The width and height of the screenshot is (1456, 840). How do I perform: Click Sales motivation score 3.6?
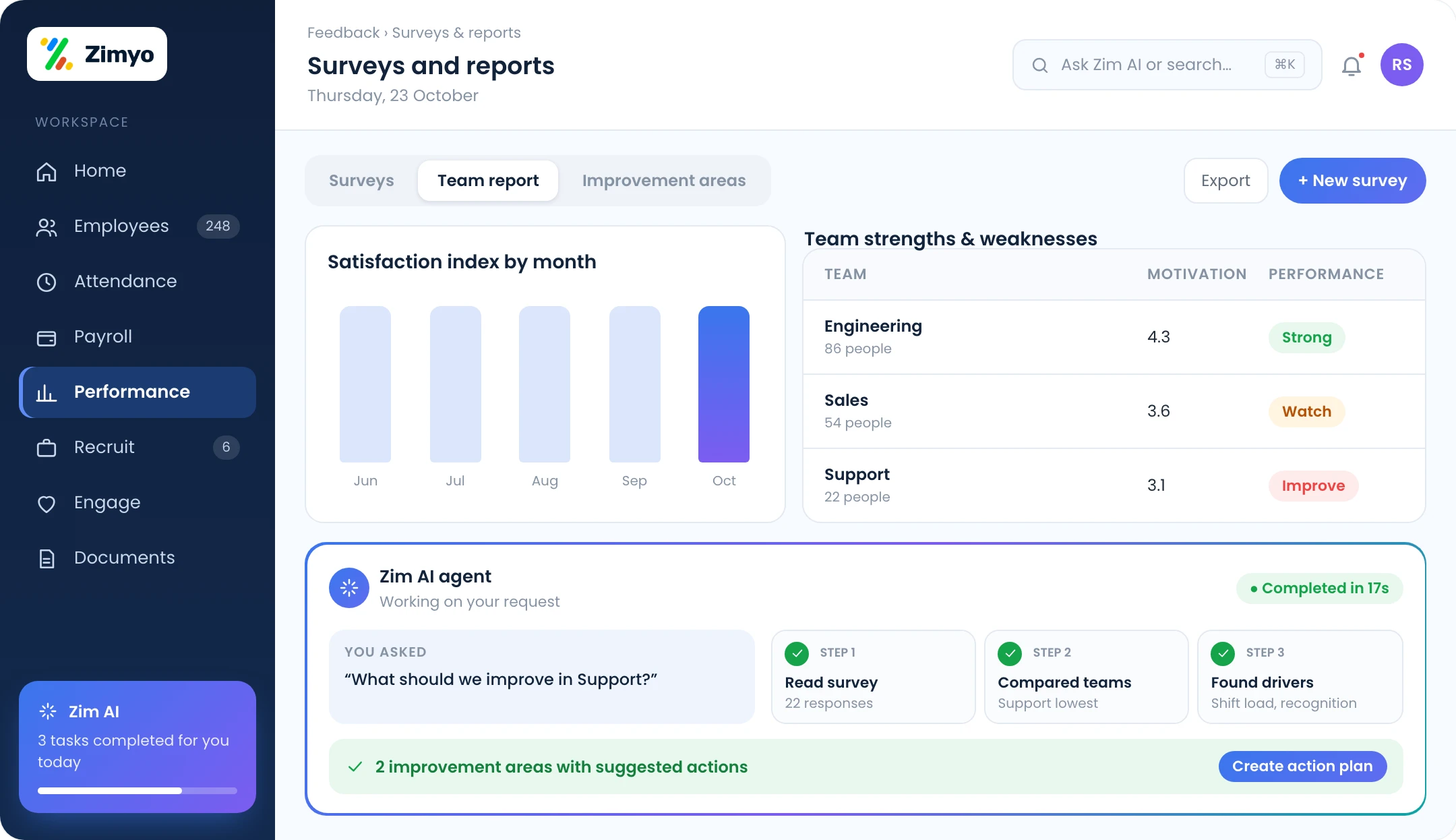point(1159,411)
